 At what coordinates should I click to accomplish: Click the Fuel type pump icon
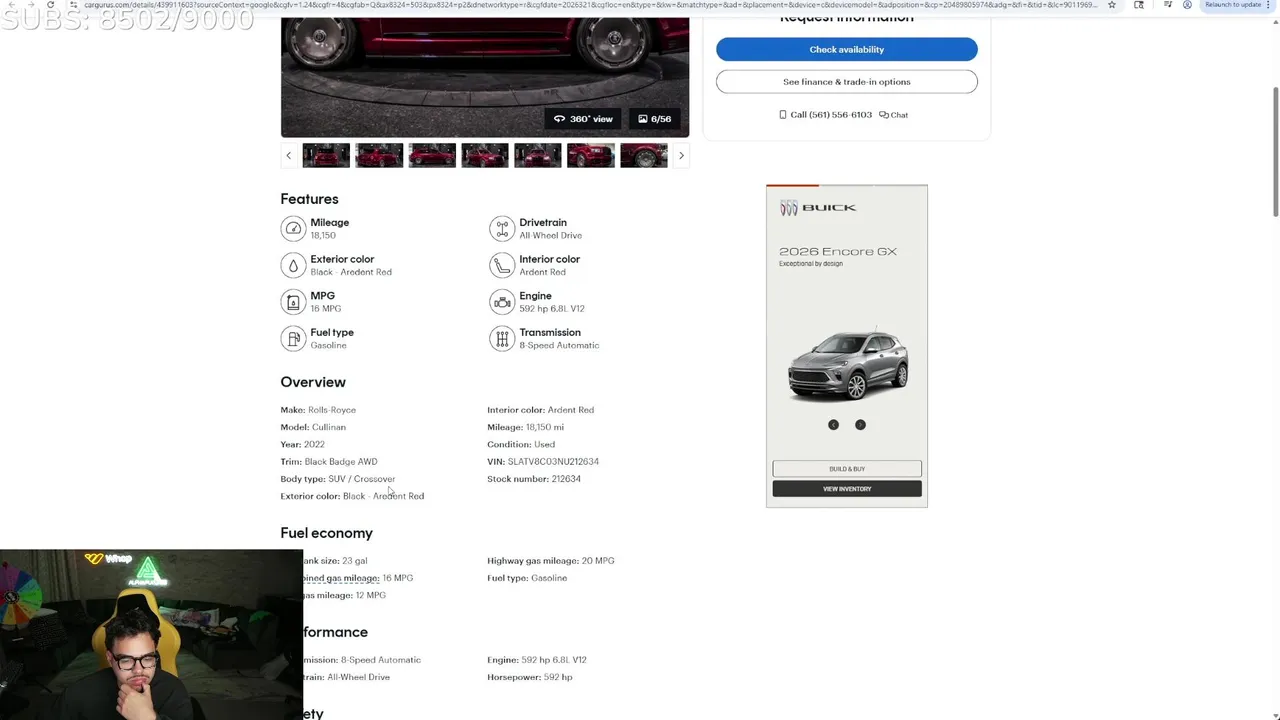[x=293, y=339]
